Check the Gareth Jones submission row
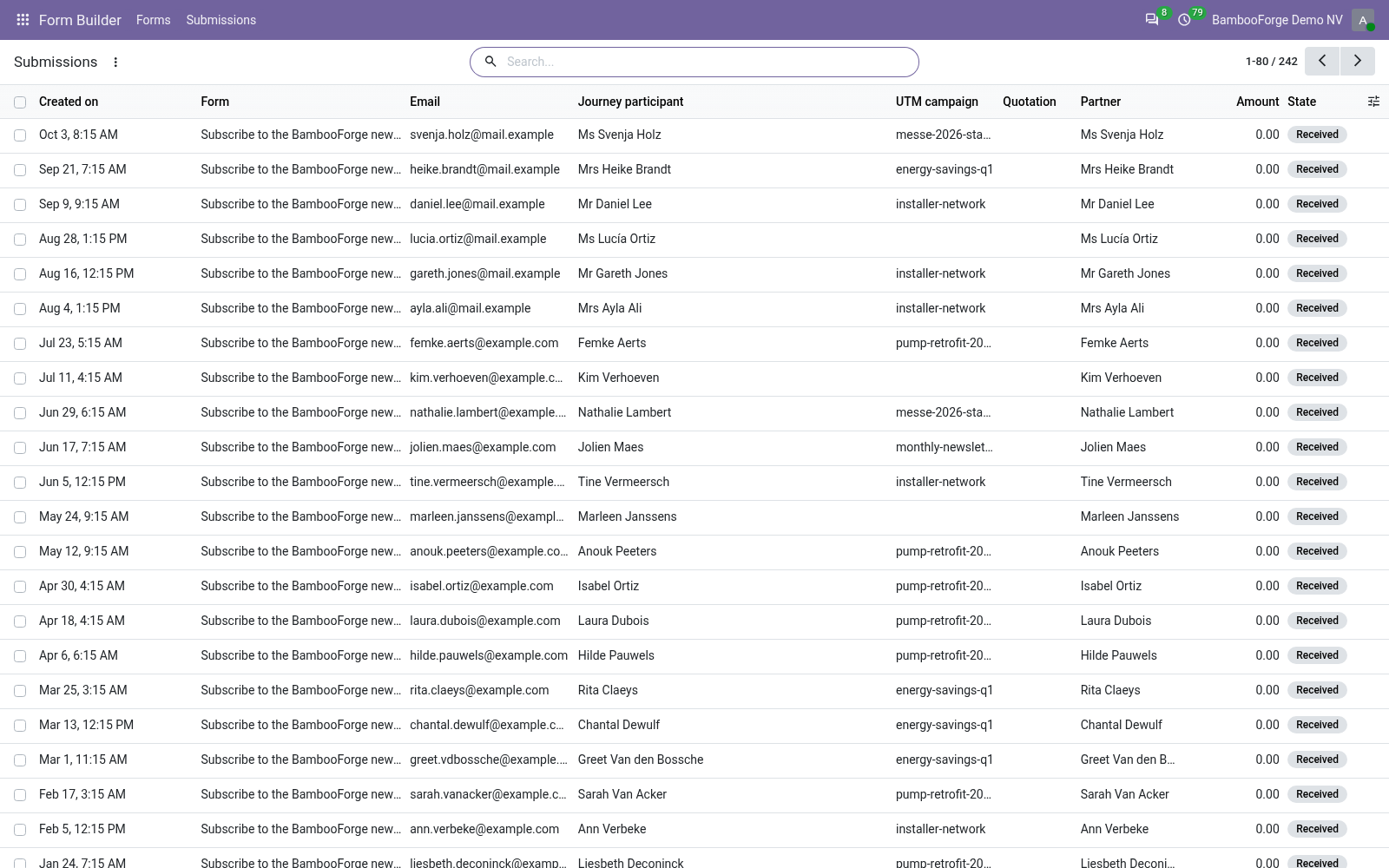Viewport: 1389px width, 868px height. (x=20, y=274)
